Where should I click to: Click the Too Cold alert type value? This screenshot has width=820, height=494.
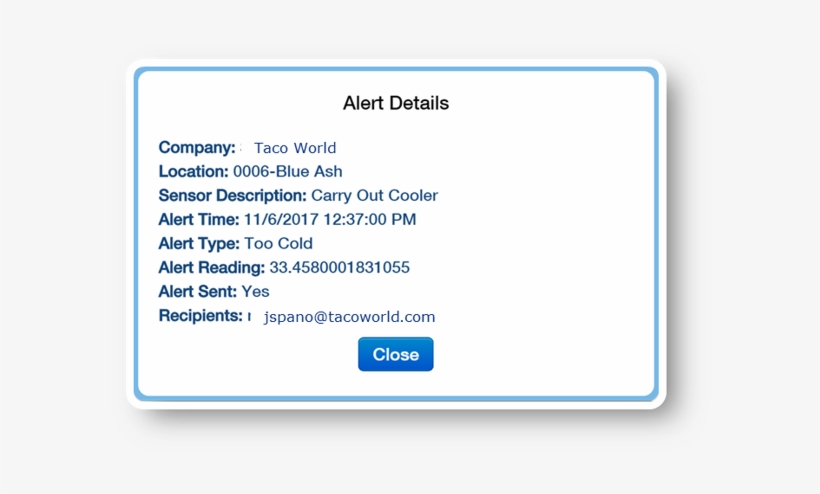point(278,244)
